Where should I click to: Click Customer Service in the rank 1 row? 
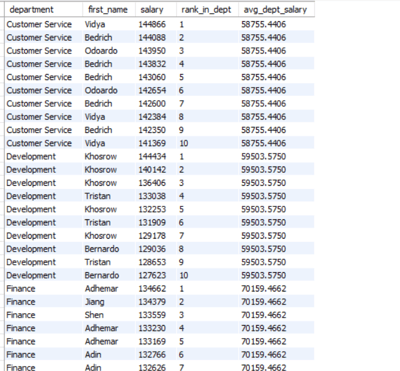tap(39, 24)
